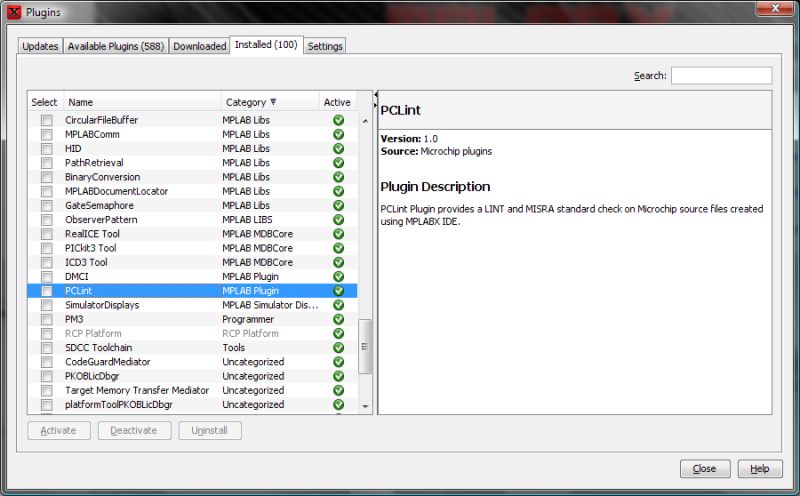Viewport: 800px width, 496px height.
Task: Click the green check for PM3
Action: (338, 319)
